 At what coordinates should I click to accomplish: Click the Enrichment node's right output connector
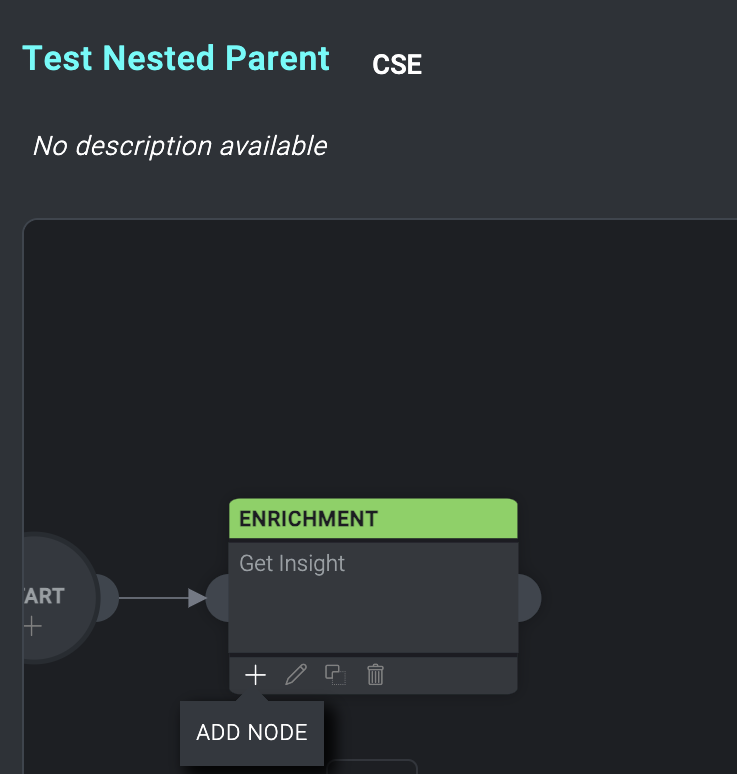[529, 598]
